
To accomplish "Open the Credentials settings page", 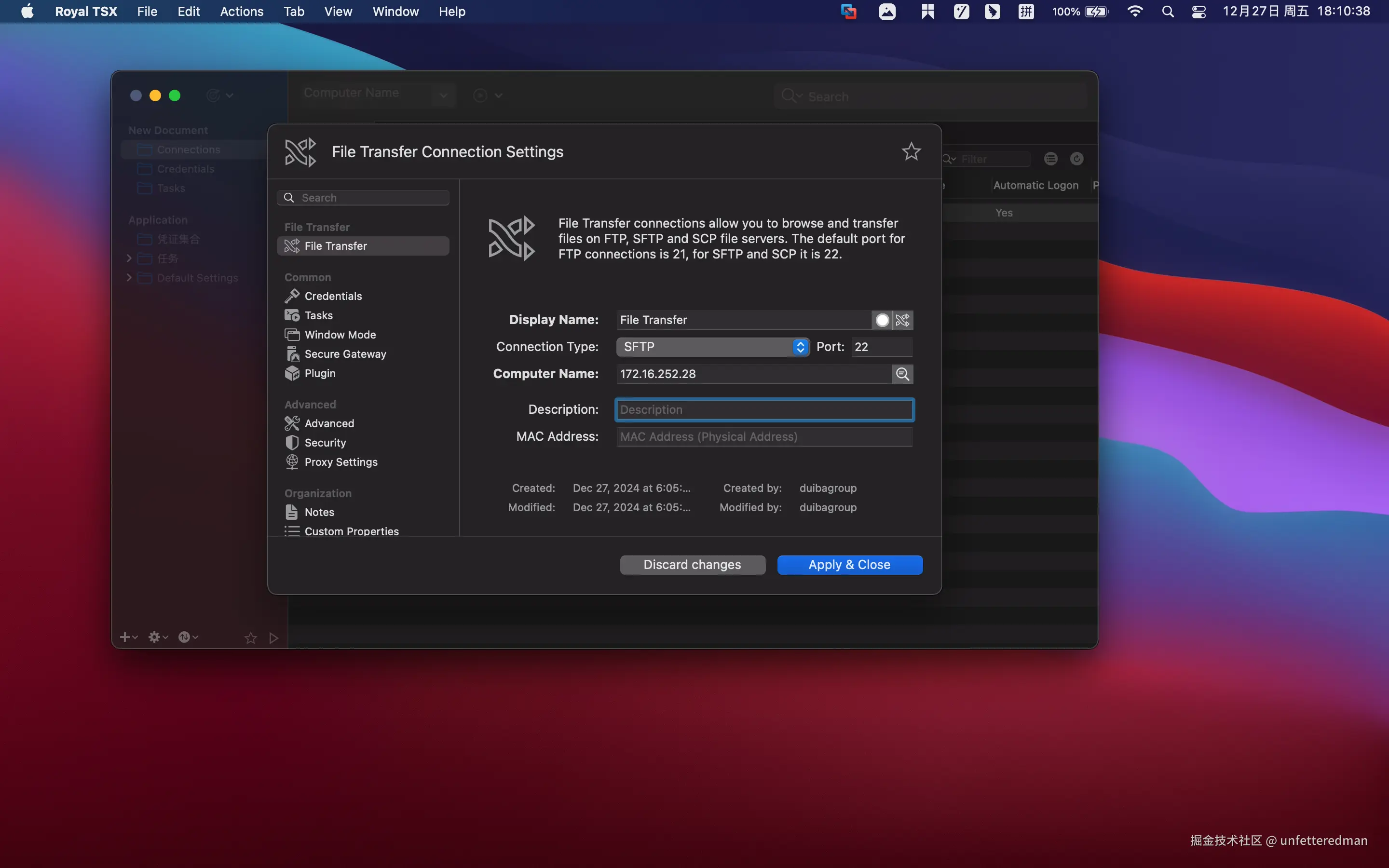I will (333, 296).
